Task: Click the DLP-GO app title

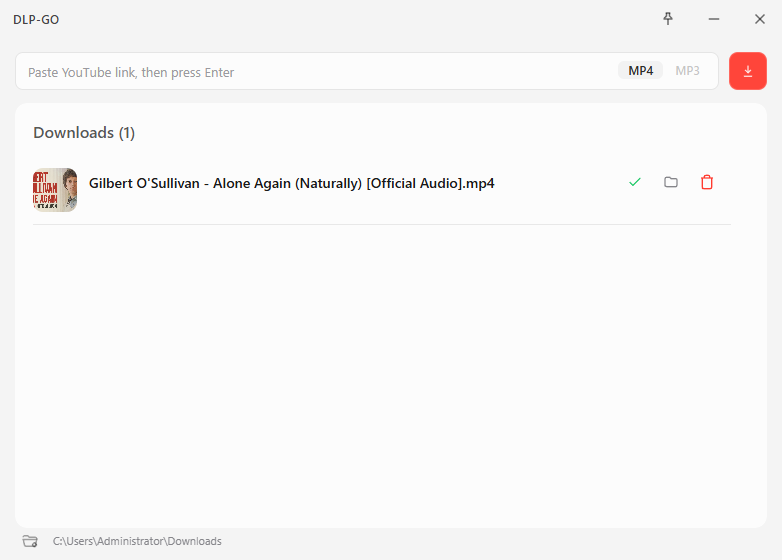Action: [36, 20]
